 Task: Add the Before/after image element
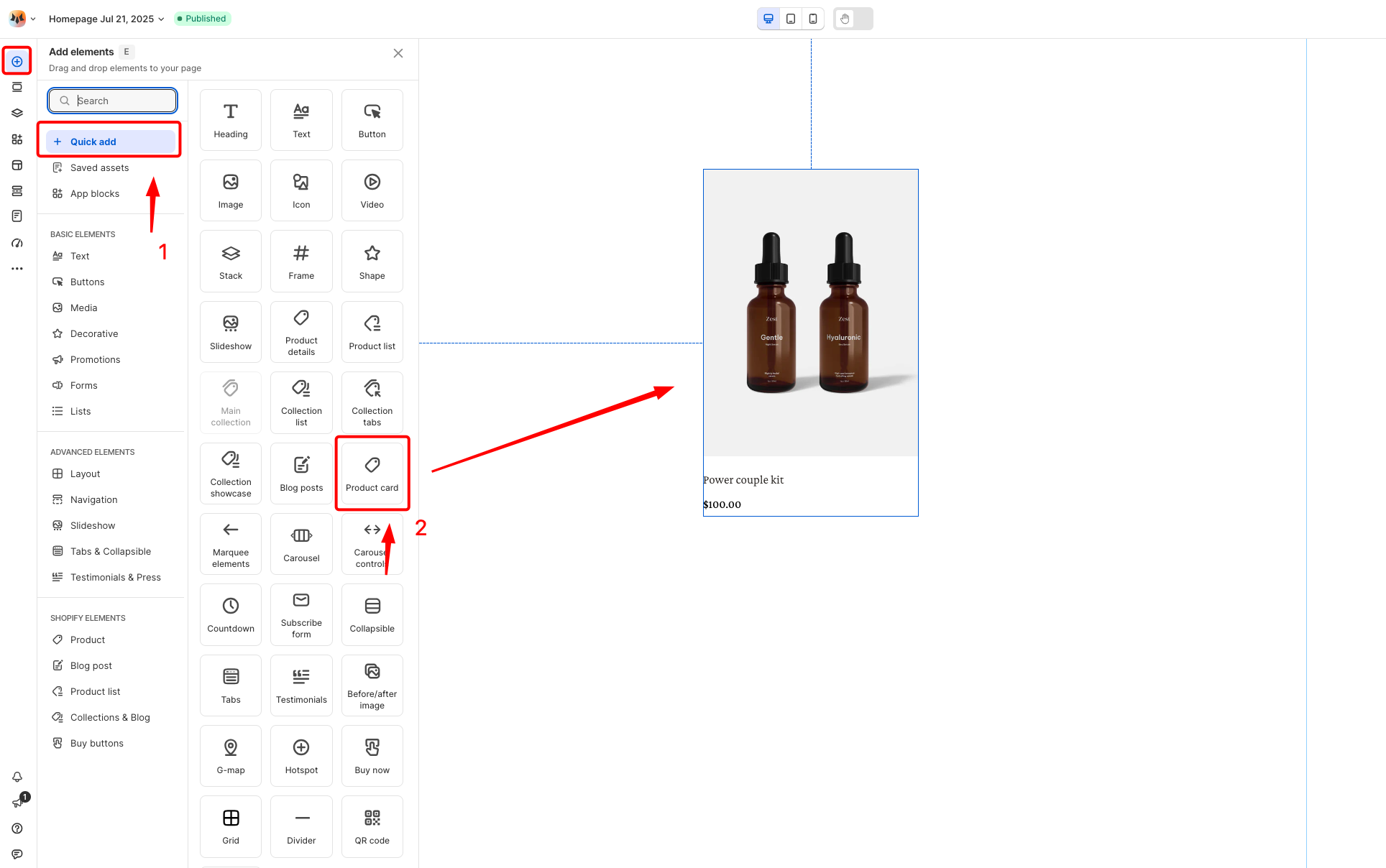372,685
